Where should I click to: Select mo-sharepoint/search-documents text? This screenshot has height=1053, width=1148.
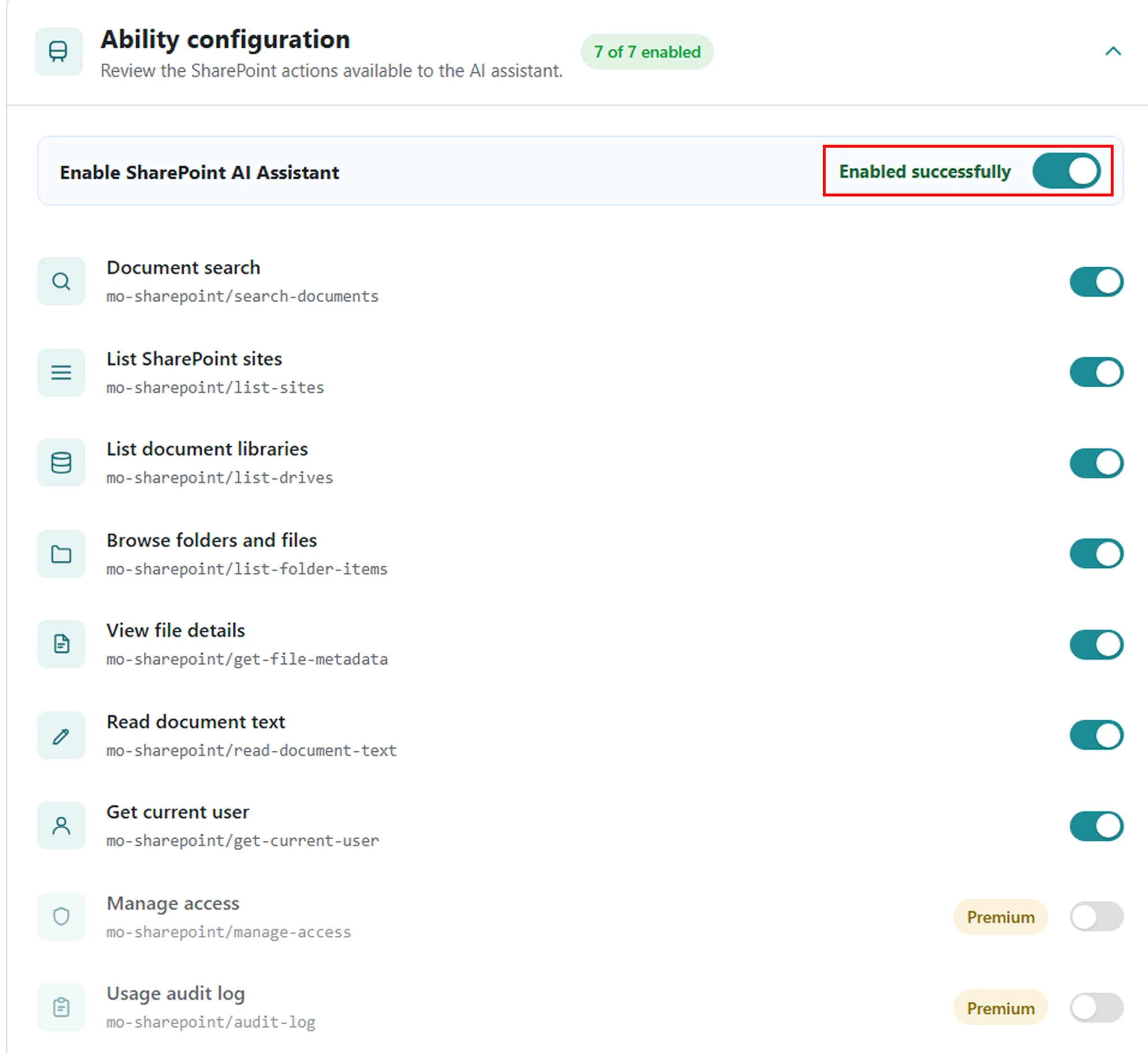point(242,296)
